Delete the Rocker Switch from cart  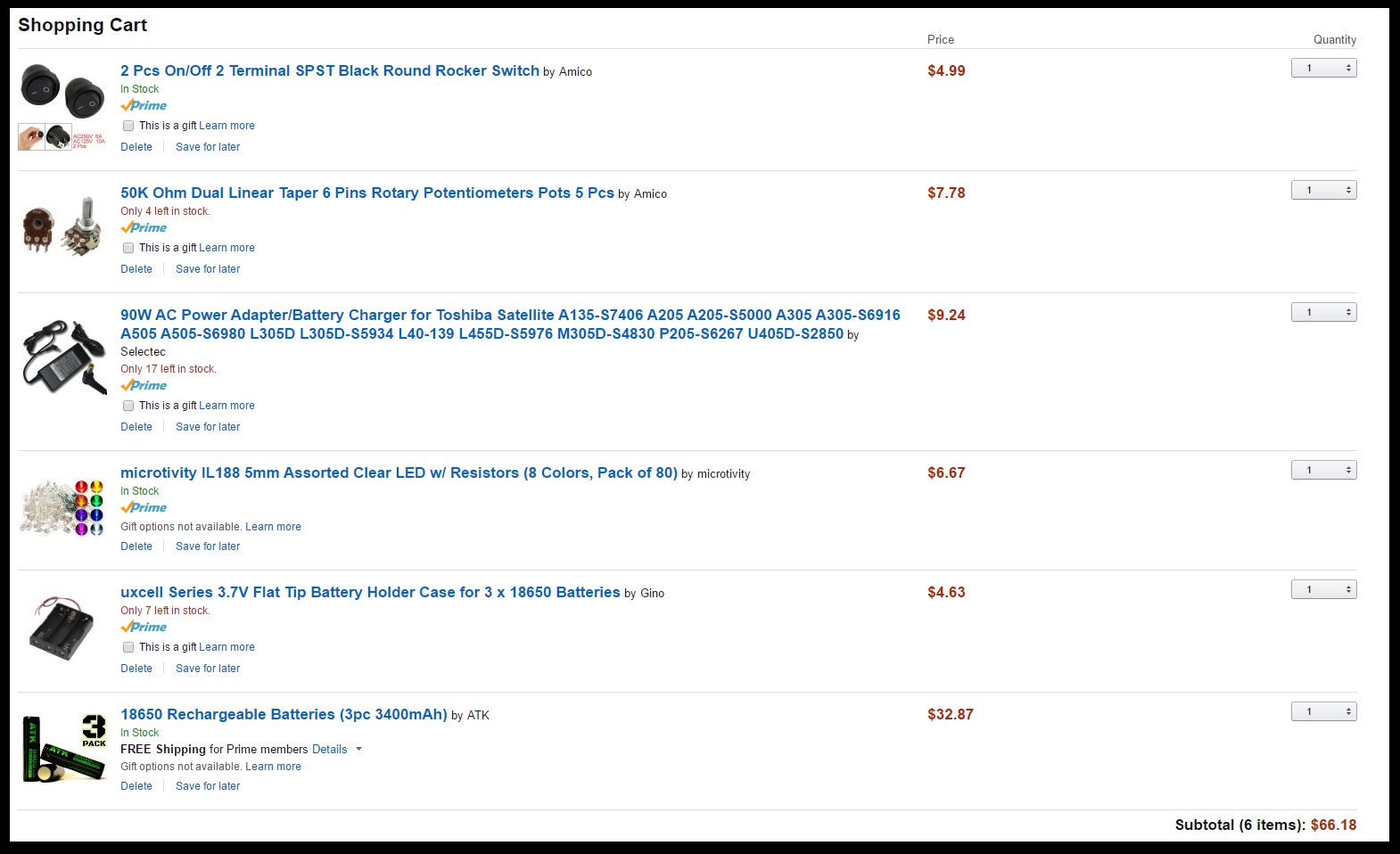pyautogui.click(x=136, y=147)
